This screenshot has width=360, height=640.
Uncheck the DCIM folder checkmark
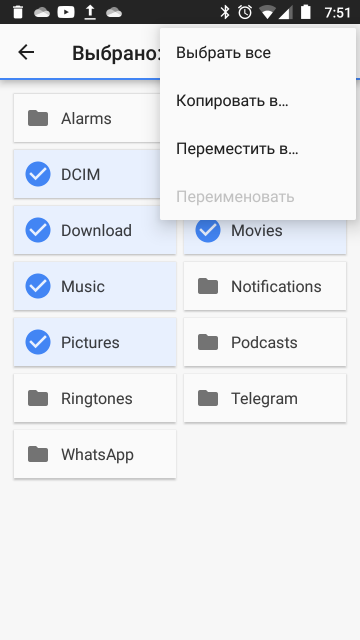click(x=38, y=174)
